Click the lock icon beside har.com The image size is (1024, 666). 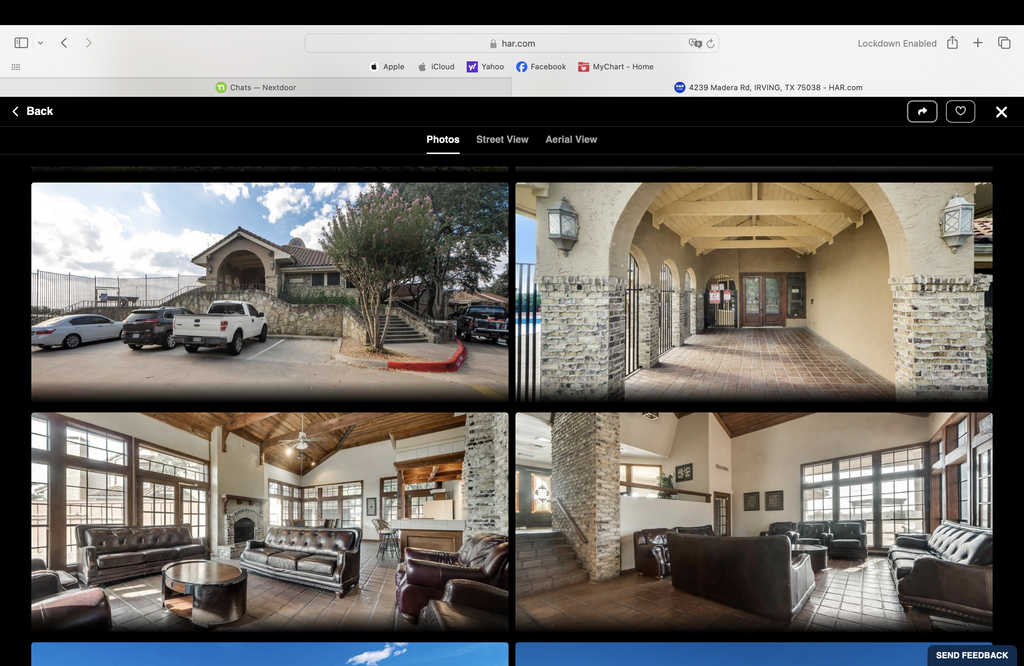tap(494, 44)
